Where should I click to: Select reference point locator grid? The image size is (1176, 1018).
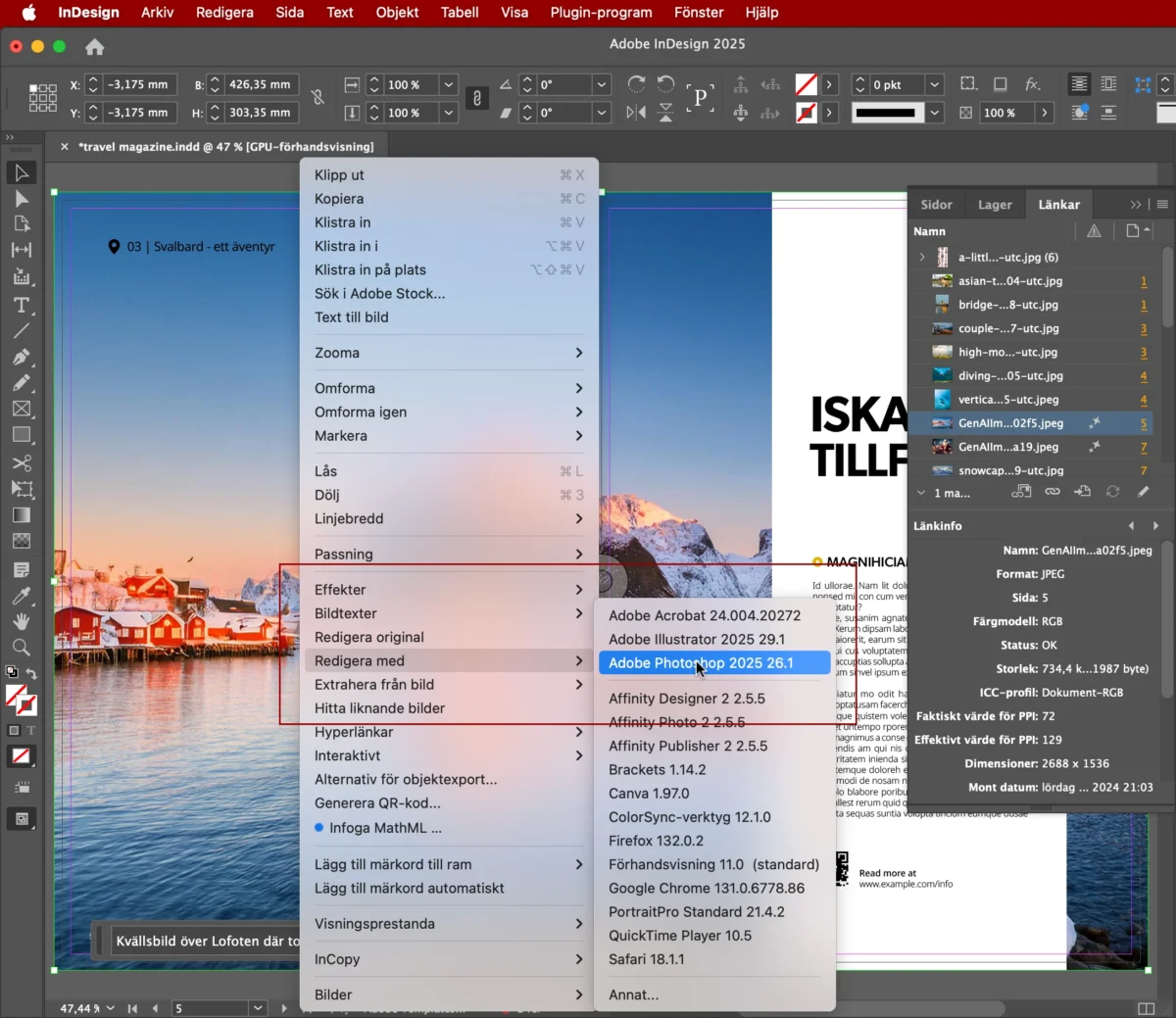pyautogui.click(x=42, y=98)
